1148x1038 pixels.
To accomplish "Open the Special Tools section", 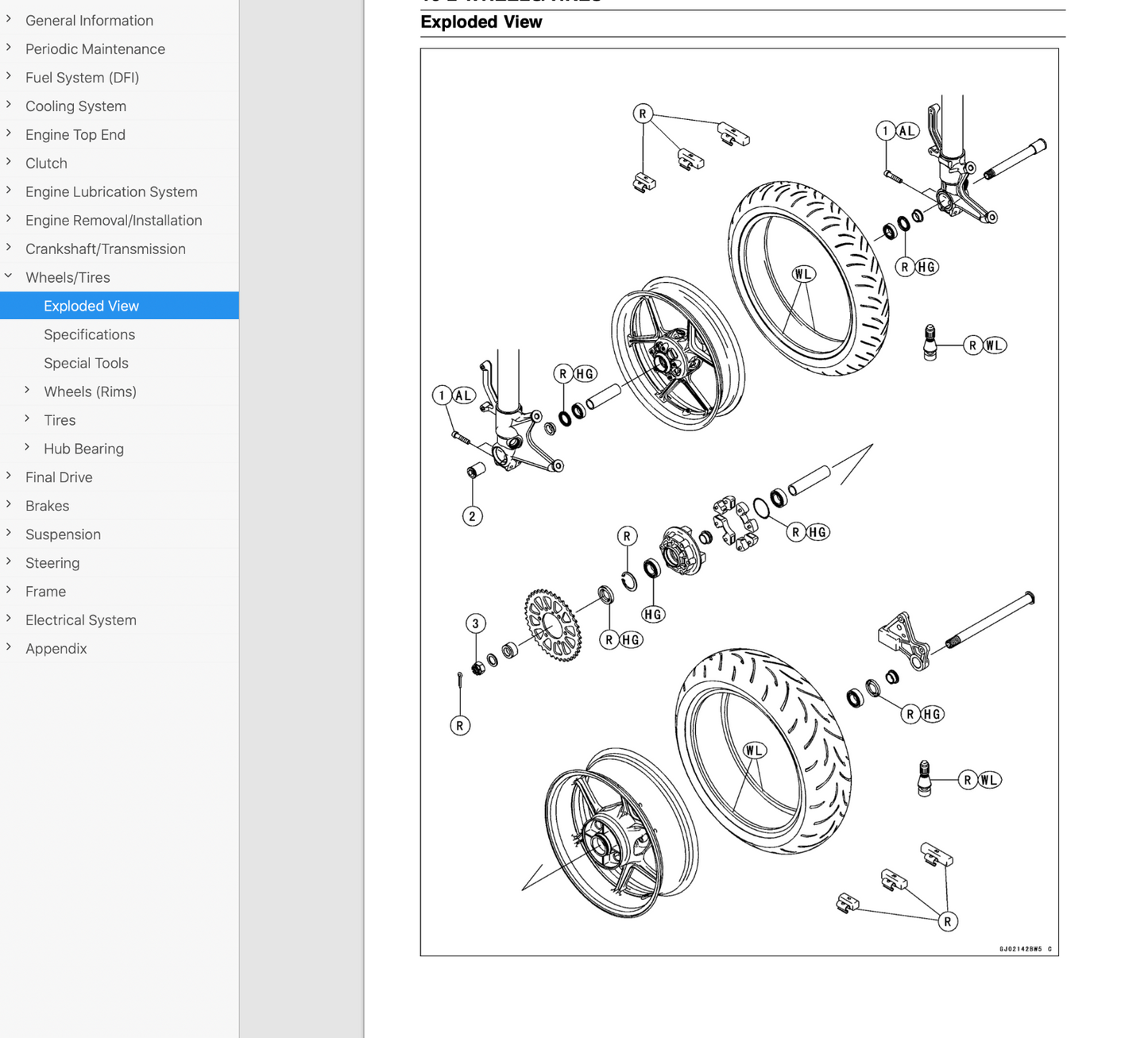I will pos(86,363).
